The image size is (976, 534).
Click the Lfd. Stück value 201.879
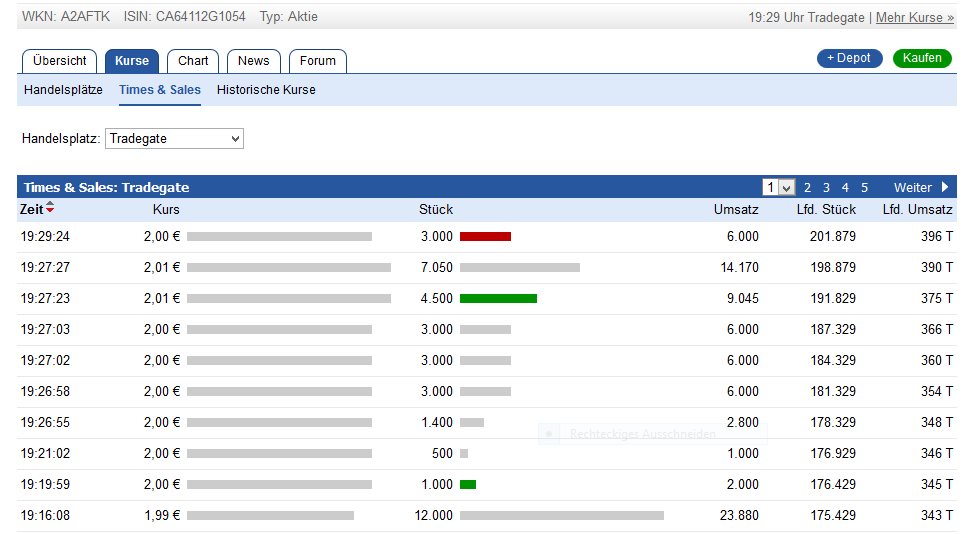833,237
